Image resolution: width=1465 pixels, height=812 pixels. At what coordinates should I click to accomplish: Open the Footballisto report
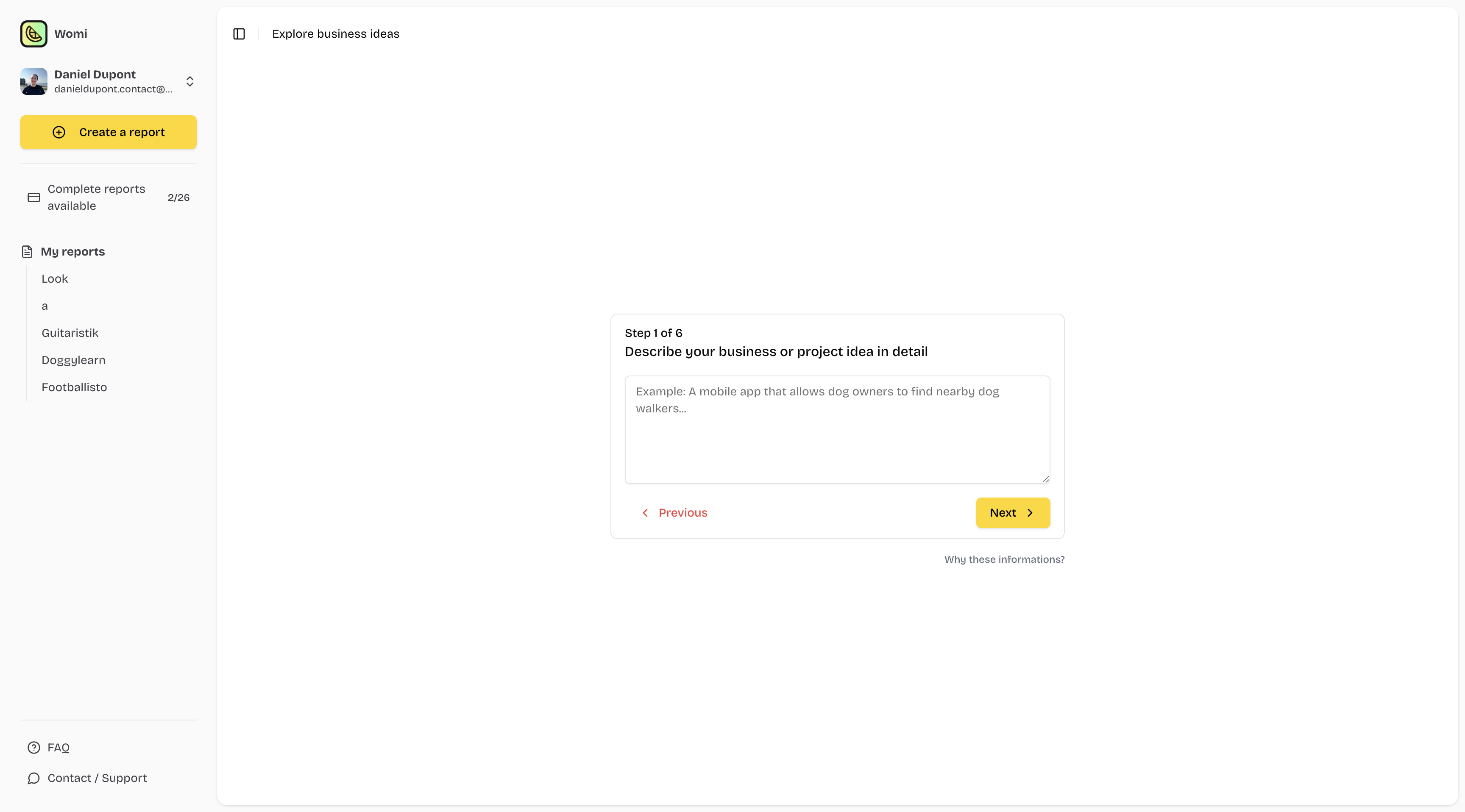74,387
